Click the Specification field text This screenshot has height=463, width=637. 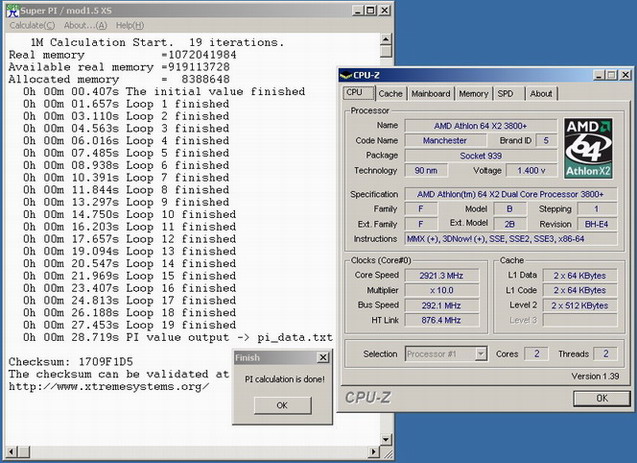click(511, 194)
